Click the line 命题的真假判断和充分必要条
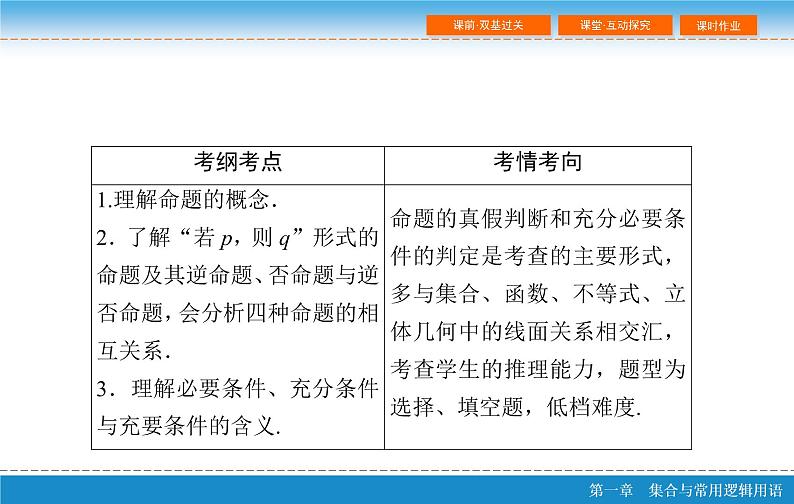Screen dimensions: 794x504 point(538,219)
